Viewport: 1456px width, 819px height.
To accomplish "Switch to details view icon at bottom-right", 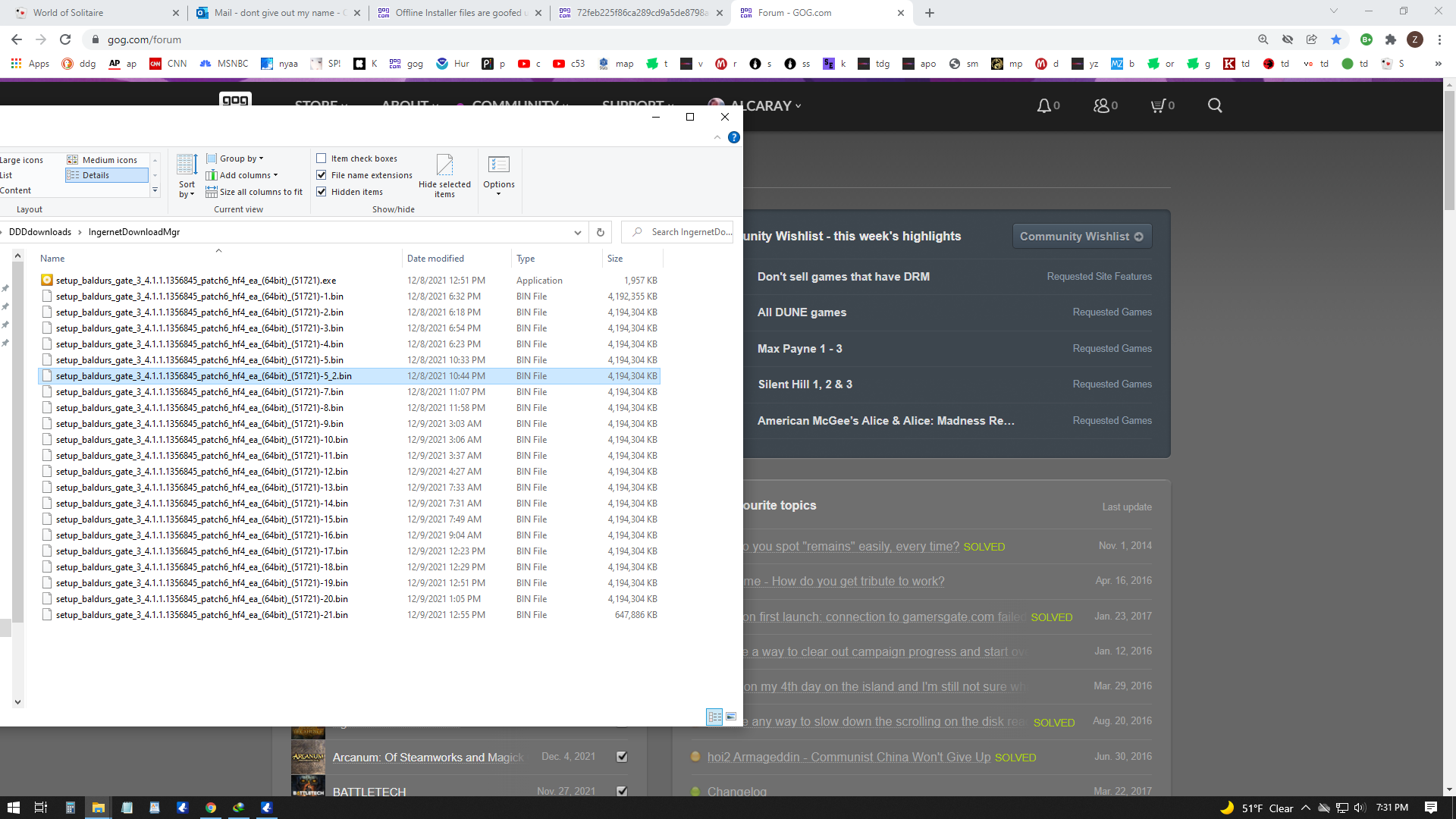I will click(714, 717).
